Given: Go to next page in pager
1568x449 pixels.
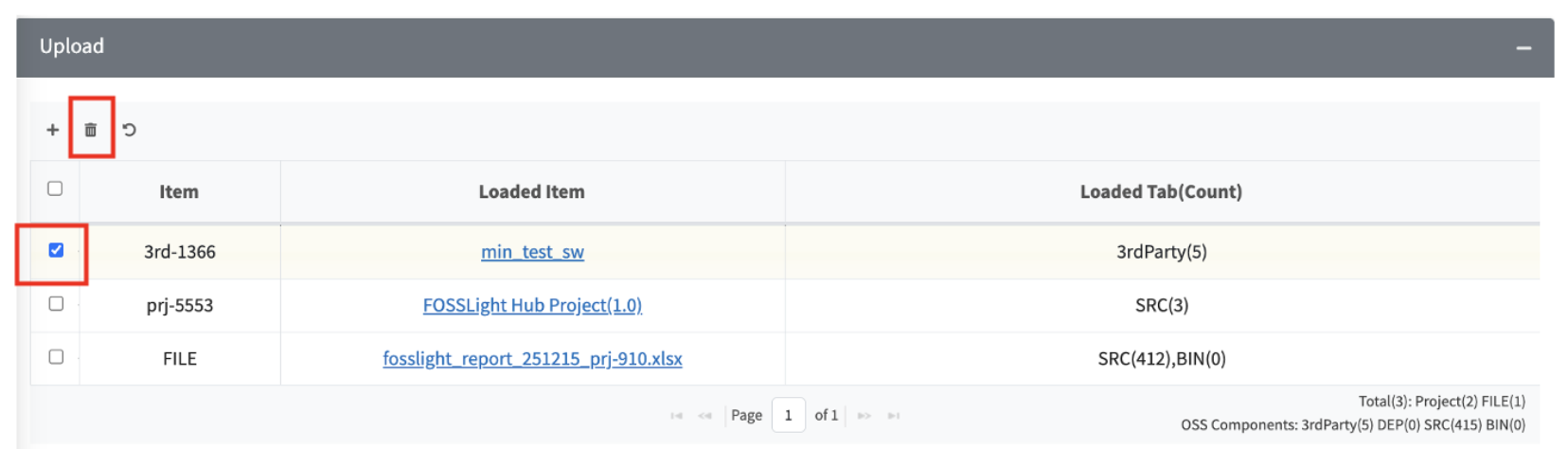Looking at the screenshot, I should point(864,416).
